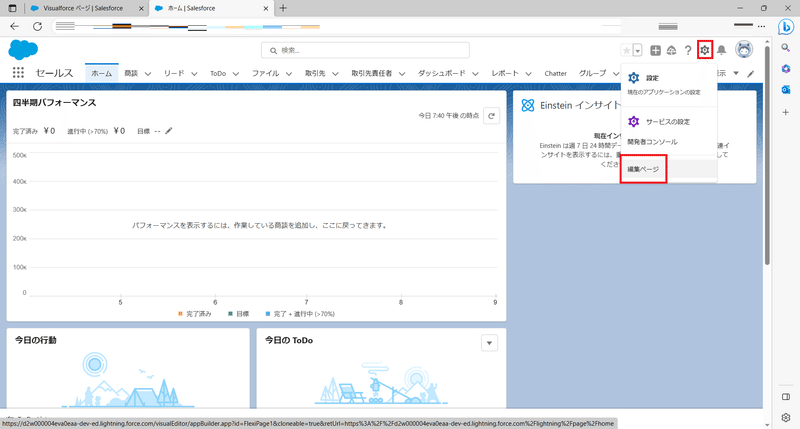Image resolution: width=800 pixels, height=429 pixels.
Task: Open the Bing chat sidebar icon
Action: click(x=786, y=27)
